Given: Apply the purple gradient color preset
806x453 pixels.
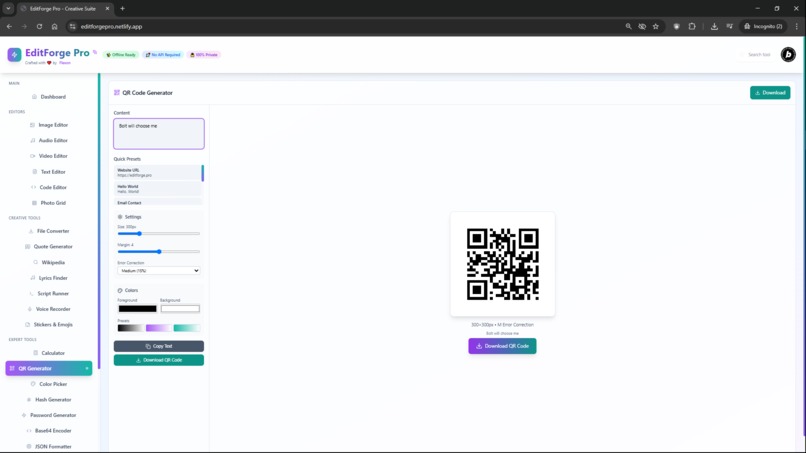Looking at the screenshot, I should 158,328.
